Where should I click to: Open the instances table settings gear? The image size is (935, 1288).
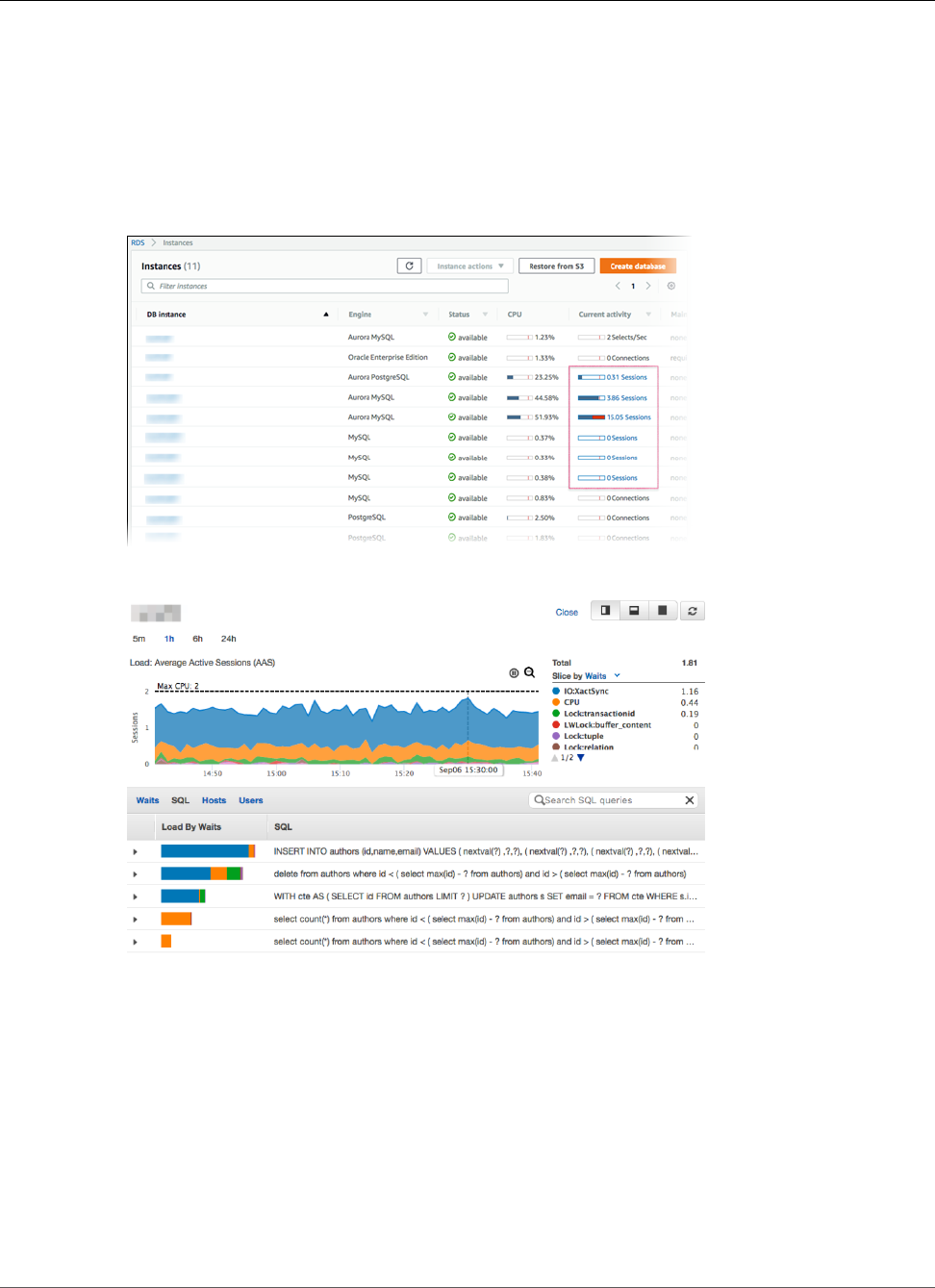[671, 286]
